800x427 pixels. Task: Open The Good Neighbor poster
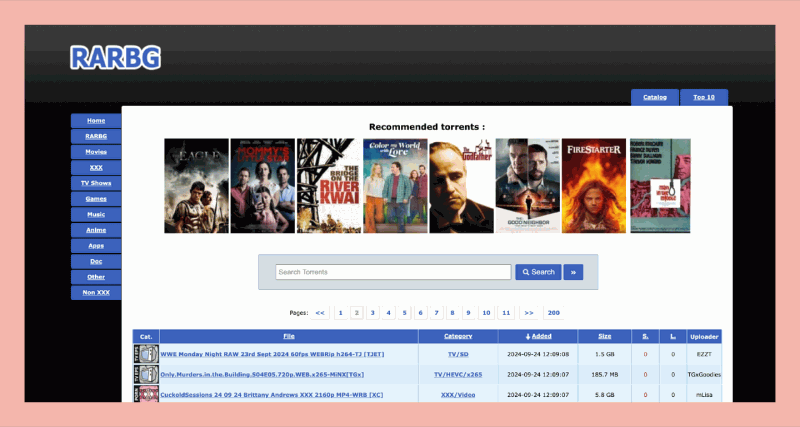[x=528, y=186]
